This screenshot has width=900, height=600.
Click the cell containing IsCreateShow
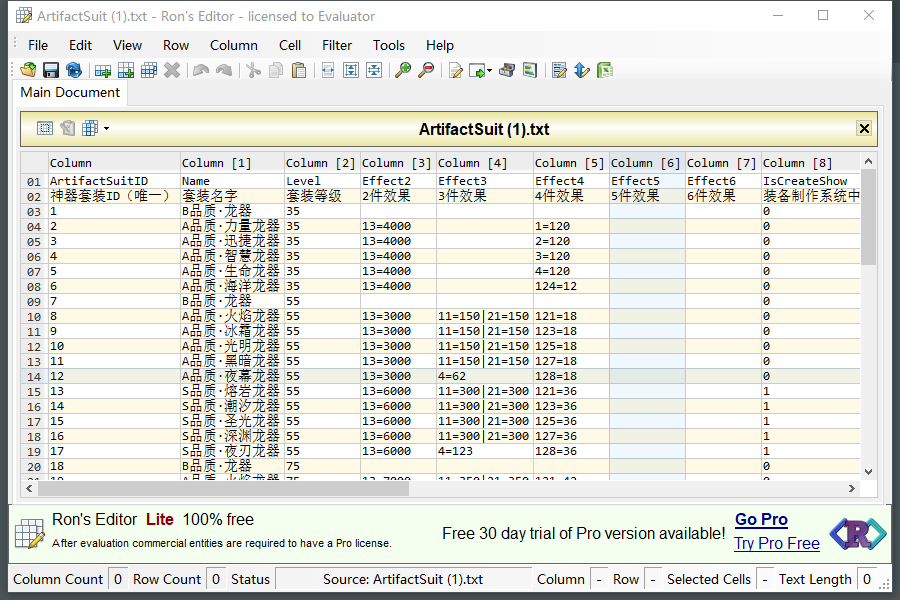[810, 181]
